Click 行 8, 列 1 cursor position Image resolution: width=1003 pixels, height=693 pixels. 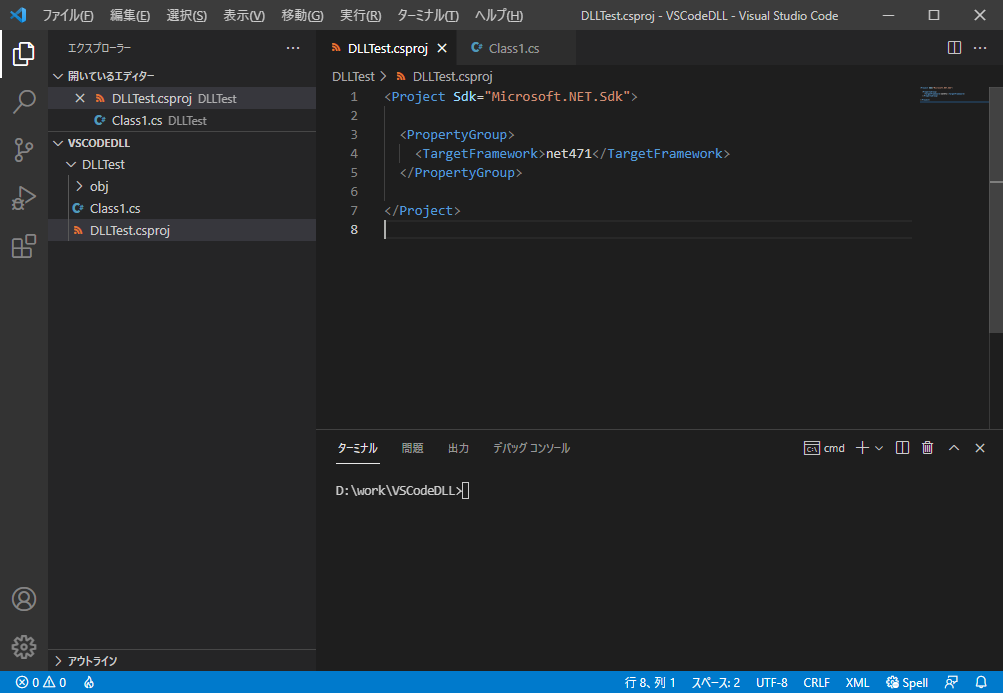[650, 682]
